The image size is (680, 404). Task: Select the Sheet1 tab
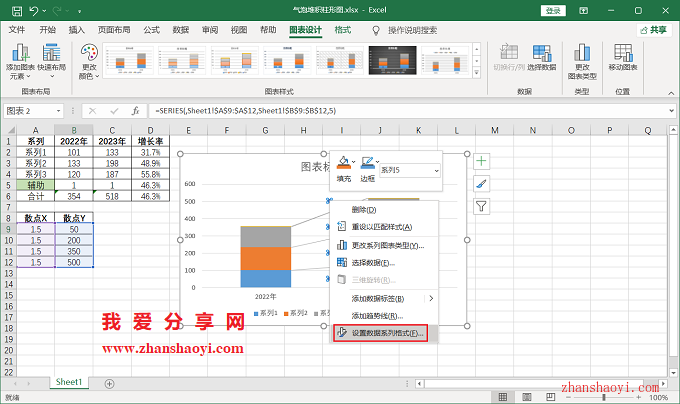[69, 382]
